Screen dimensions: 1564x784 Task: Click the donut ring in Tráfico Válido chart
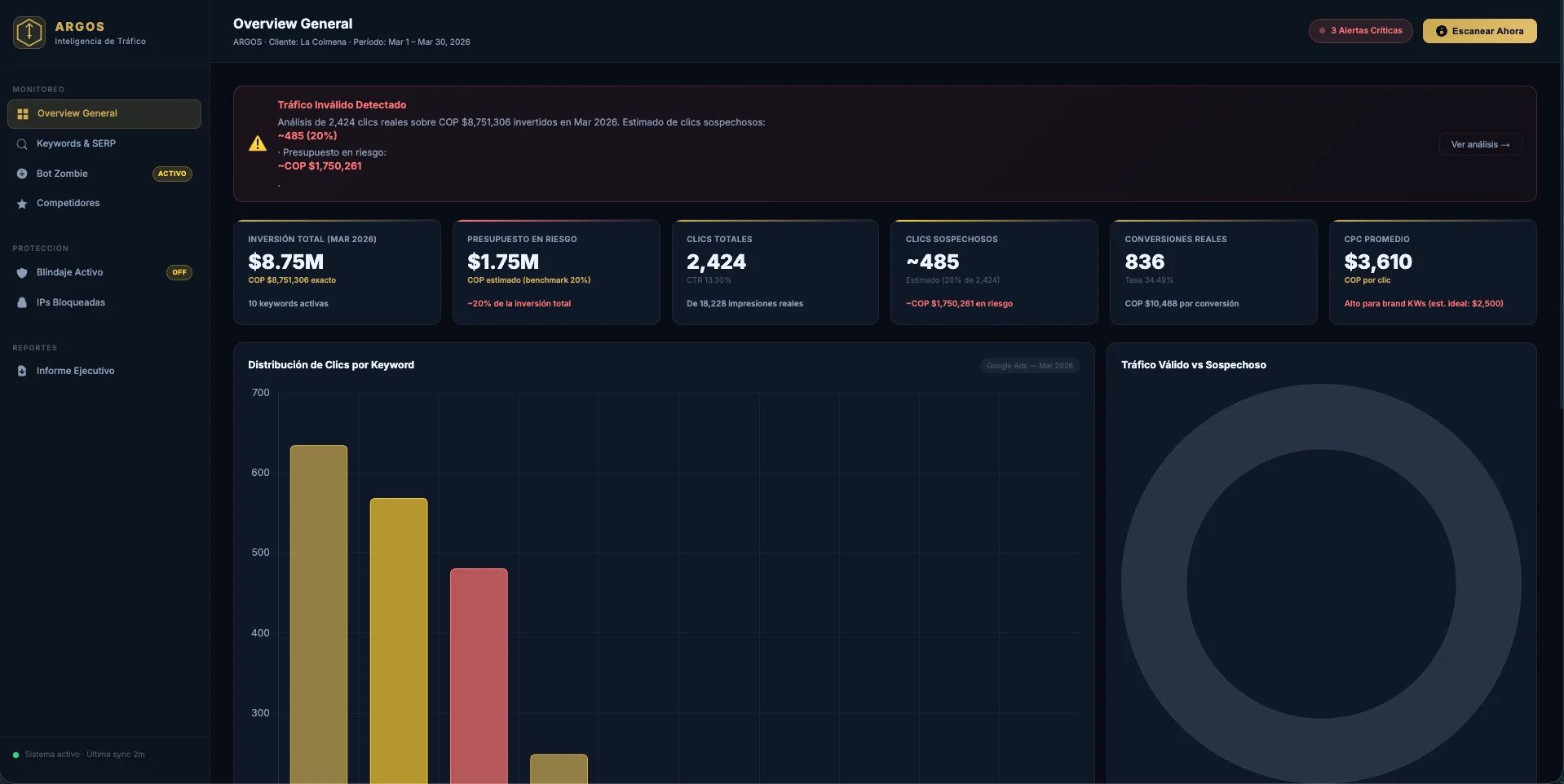click(x=1154, y=584)
